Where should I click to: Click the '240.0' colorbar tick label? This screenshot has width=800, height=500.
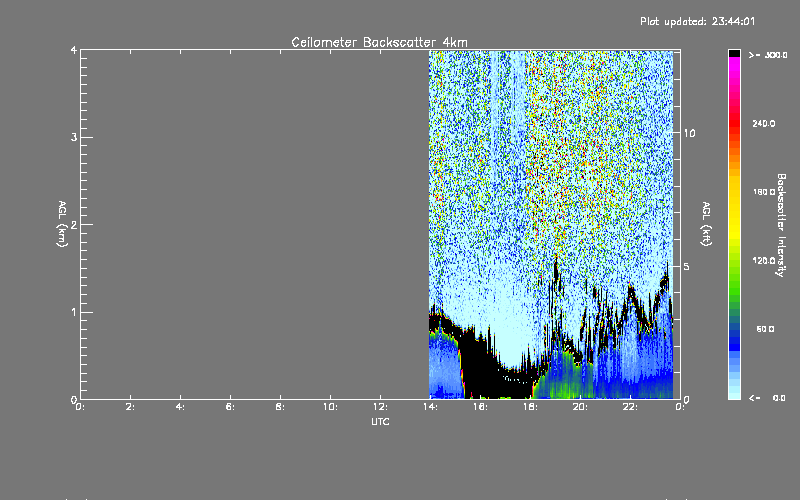click(x=764, y=124)
